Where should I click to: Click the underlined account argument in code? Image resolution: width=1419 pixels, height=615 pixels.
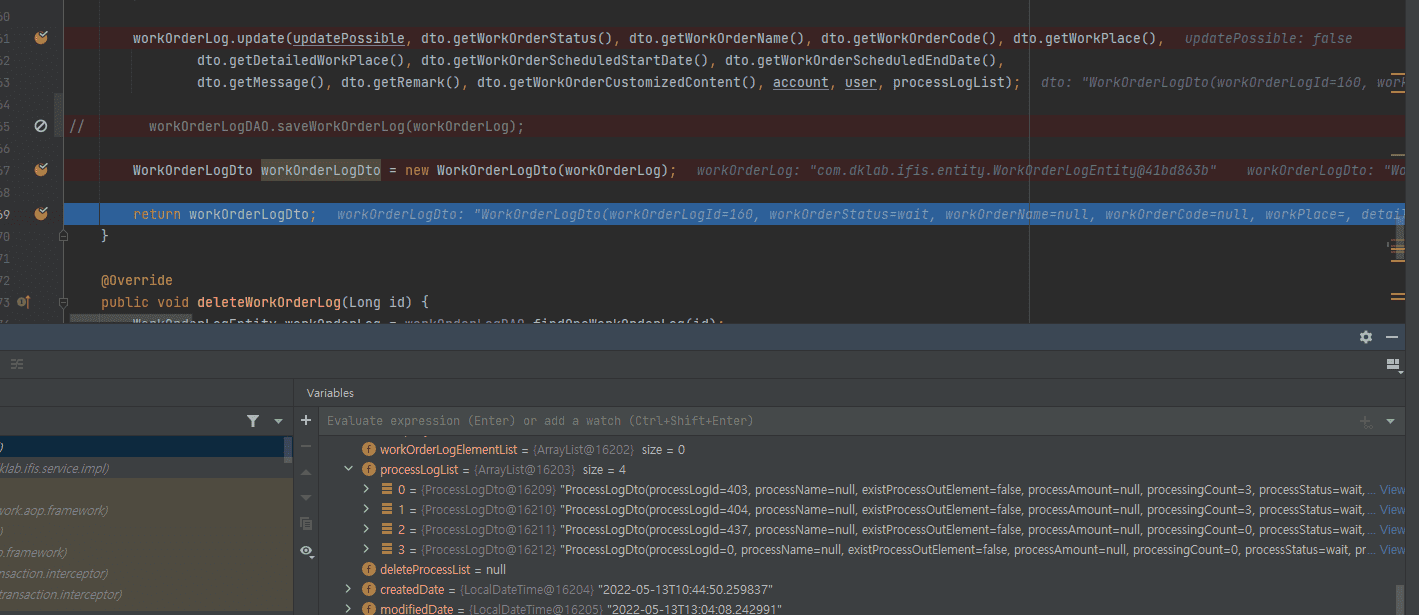801,82
